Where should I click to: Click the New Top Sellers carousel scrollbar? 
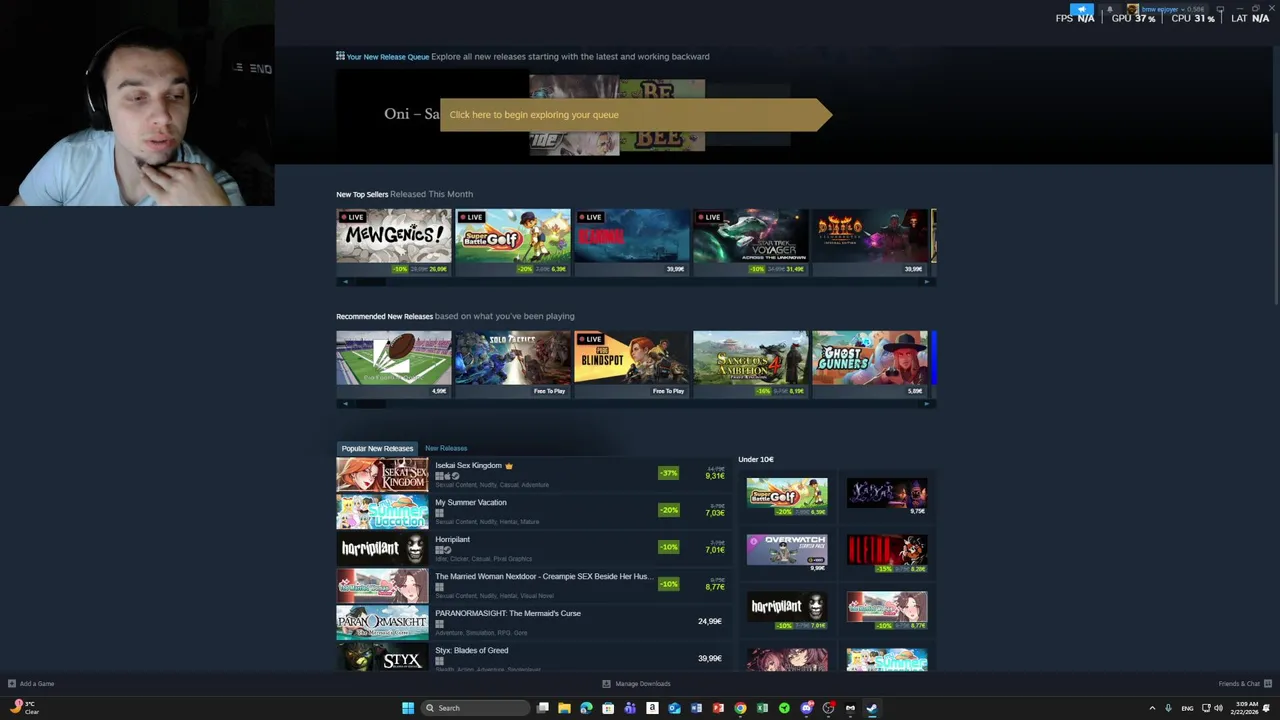(x=636, y=282)
